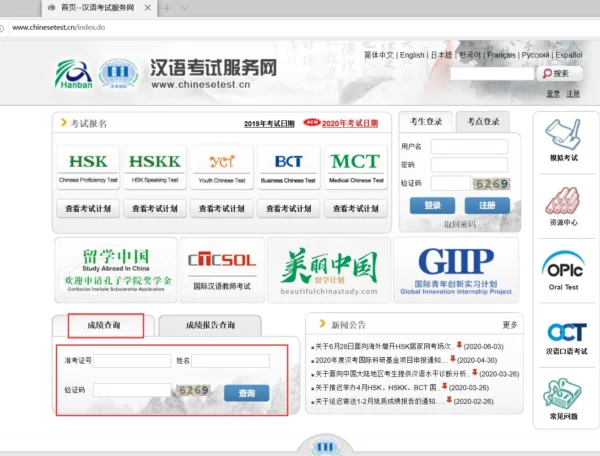This screenshot has width=600, height=456.
Task: Open news item dated 2020-02-26
Action: [x=402, y=401]
